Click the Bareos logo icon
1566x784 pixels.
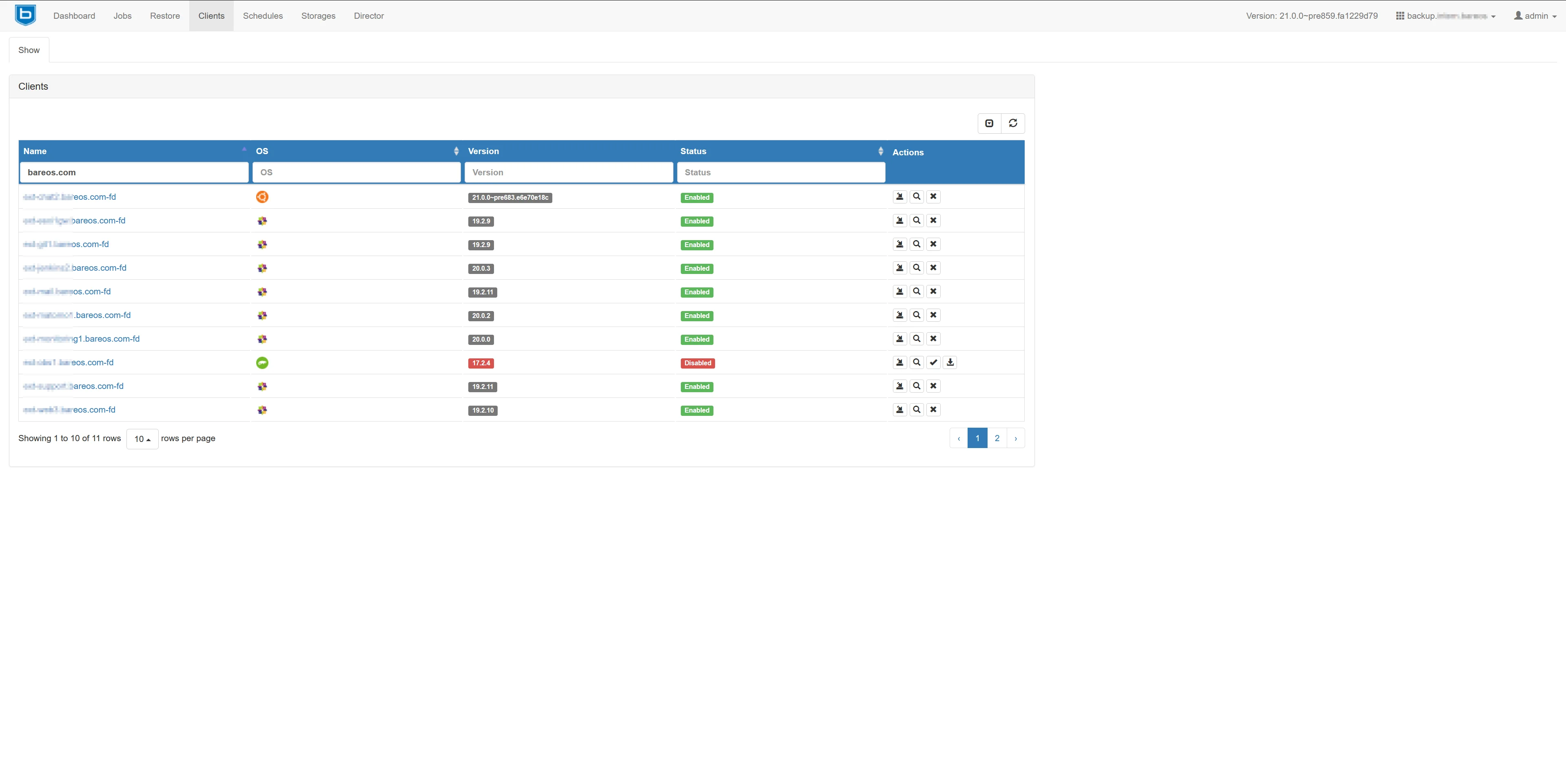(26, 15)
